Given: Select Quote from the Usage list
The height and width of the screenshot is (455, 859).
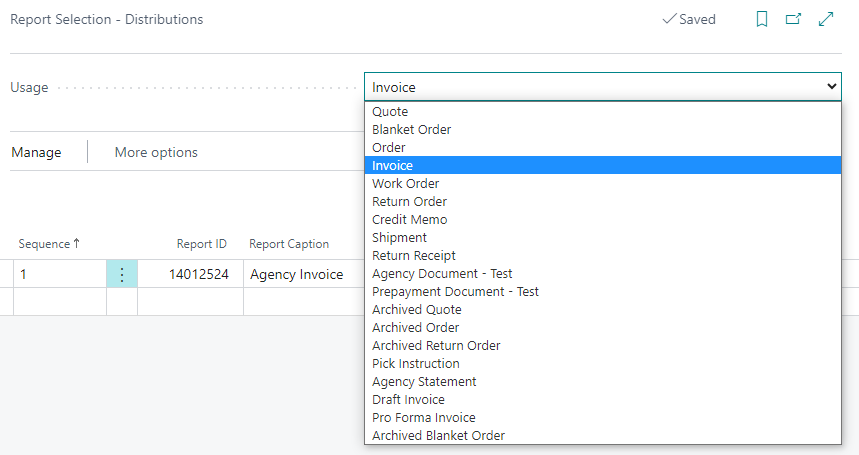Looking at the screenshot, I should (x=390, y=112).
